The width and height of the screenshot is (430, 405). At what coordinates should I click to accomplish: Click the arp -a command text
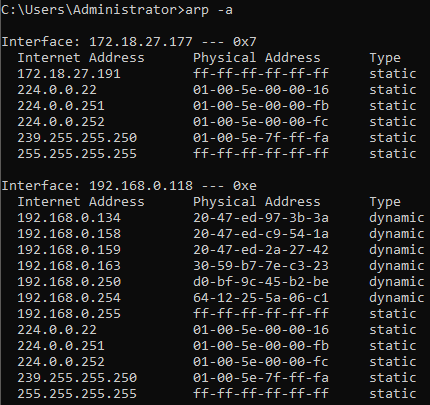(x=209, y=10)
